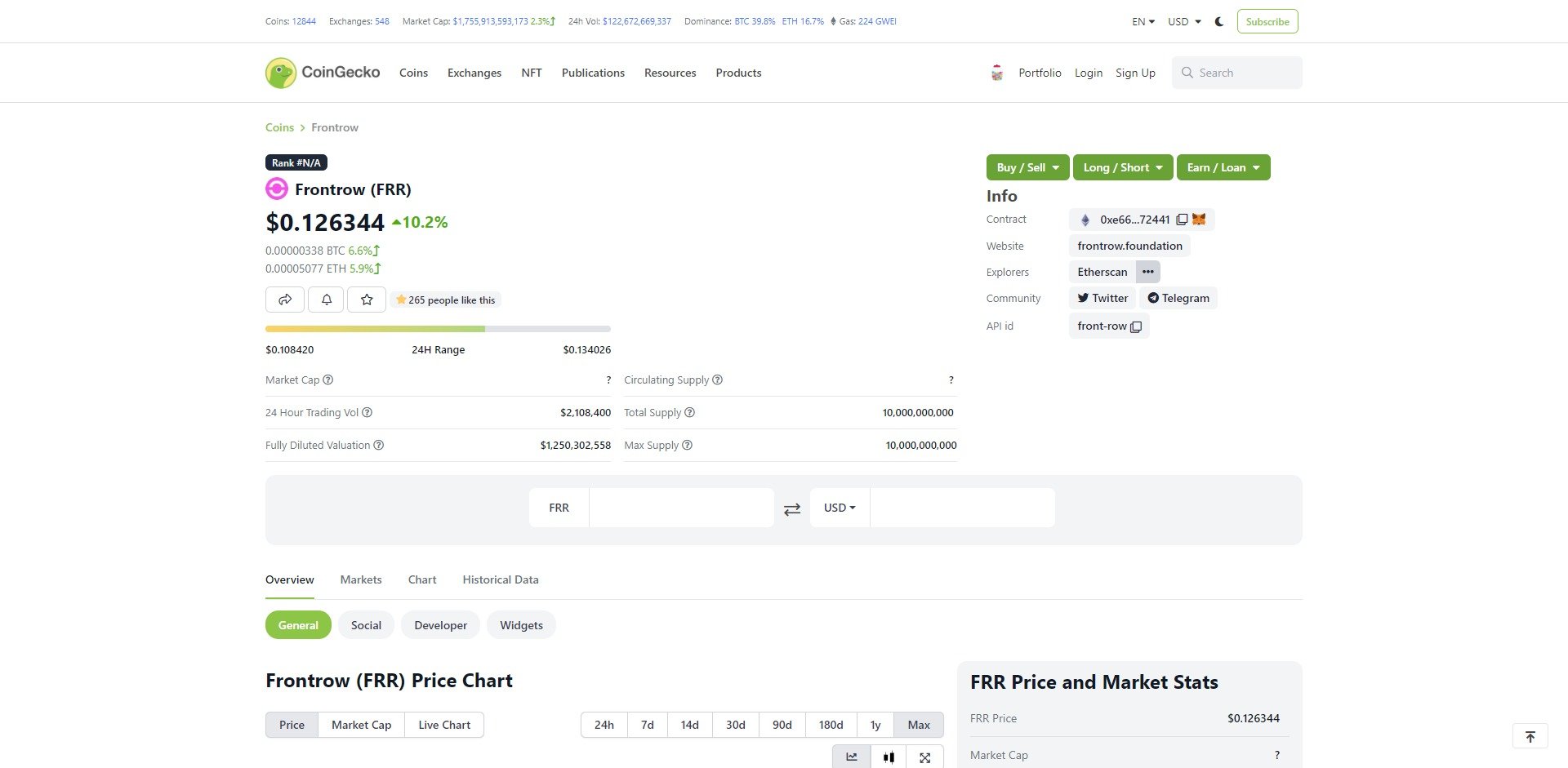The image size is (1568, 768).
Task: Open the NFT navigation menu
Action: (532, 73)
